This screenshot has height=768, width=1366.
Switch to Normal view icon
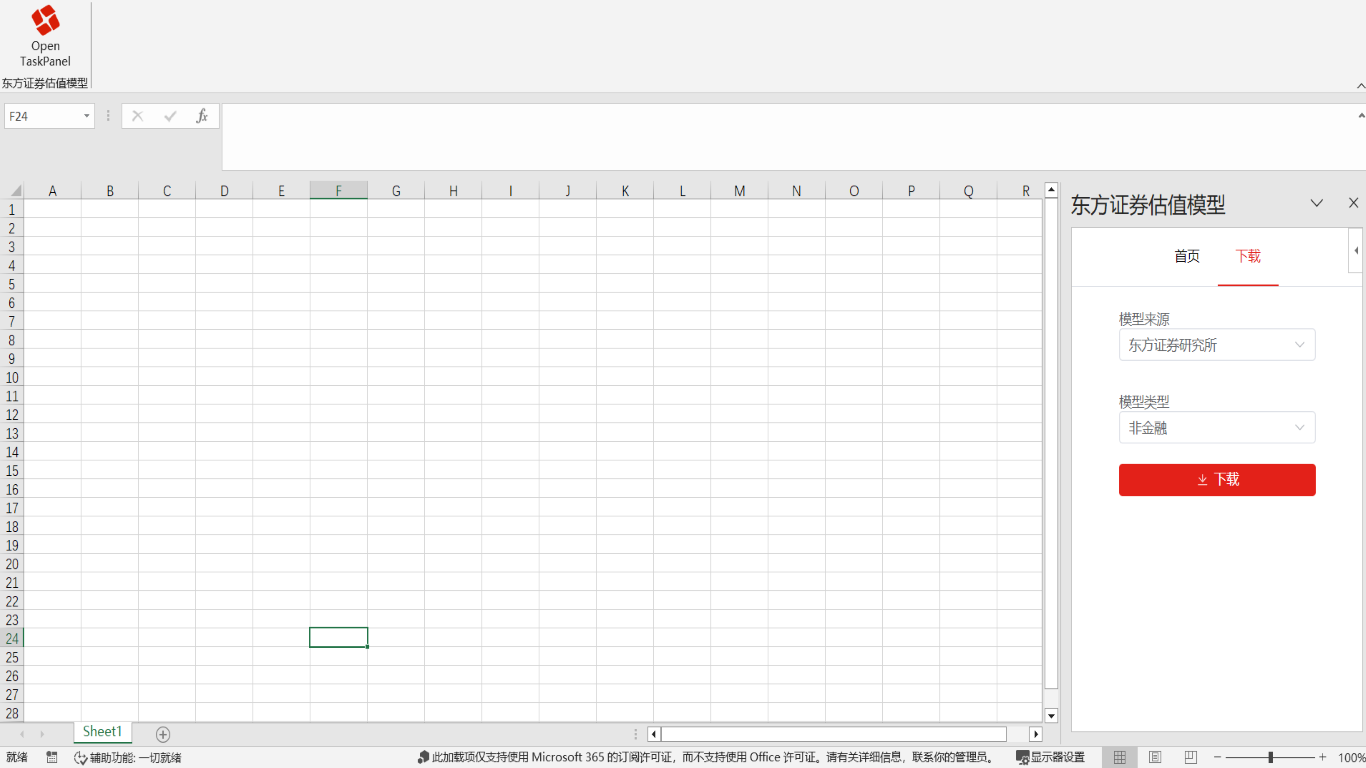(1120, 758)
